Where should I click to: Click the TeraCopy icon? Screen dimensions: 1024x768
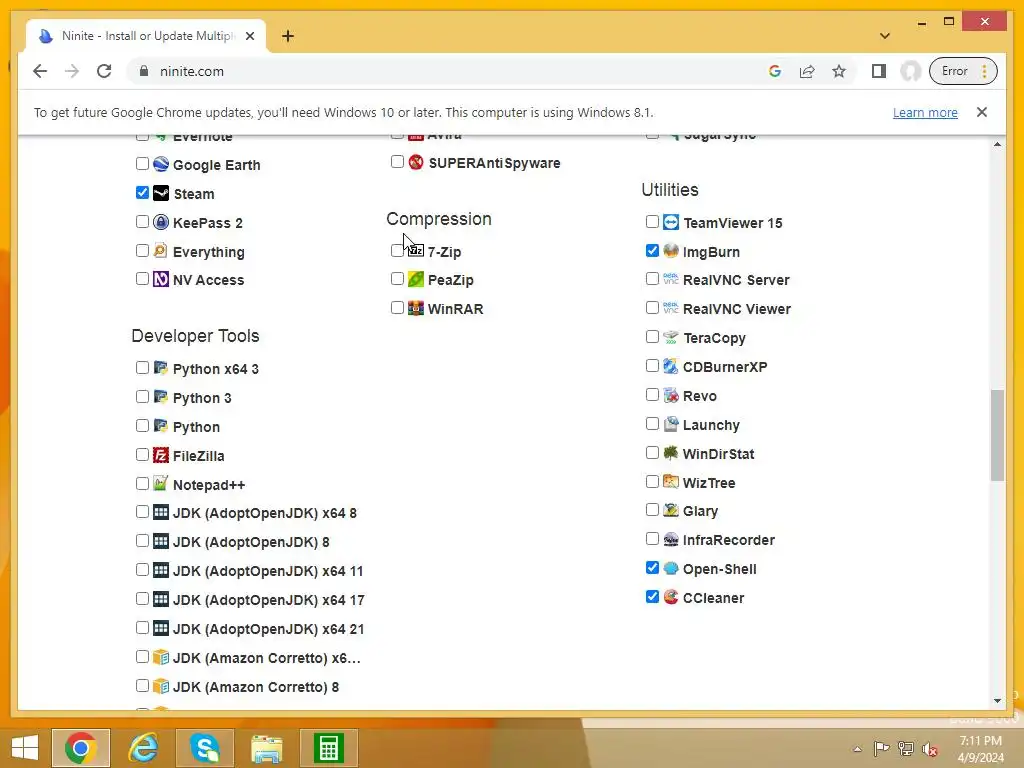671,338
